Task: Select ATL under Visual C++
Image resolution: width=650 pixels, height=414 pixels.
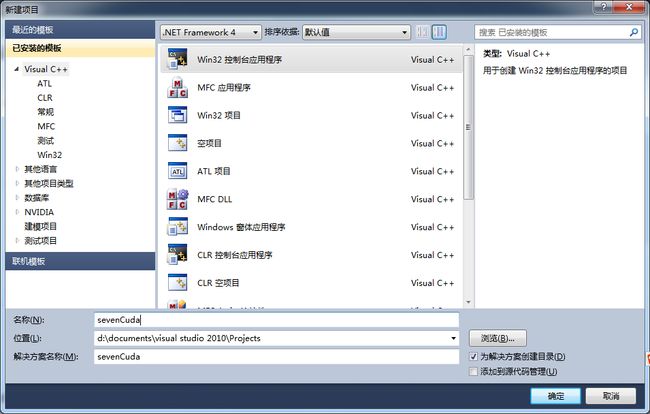Action: (44, 83)
